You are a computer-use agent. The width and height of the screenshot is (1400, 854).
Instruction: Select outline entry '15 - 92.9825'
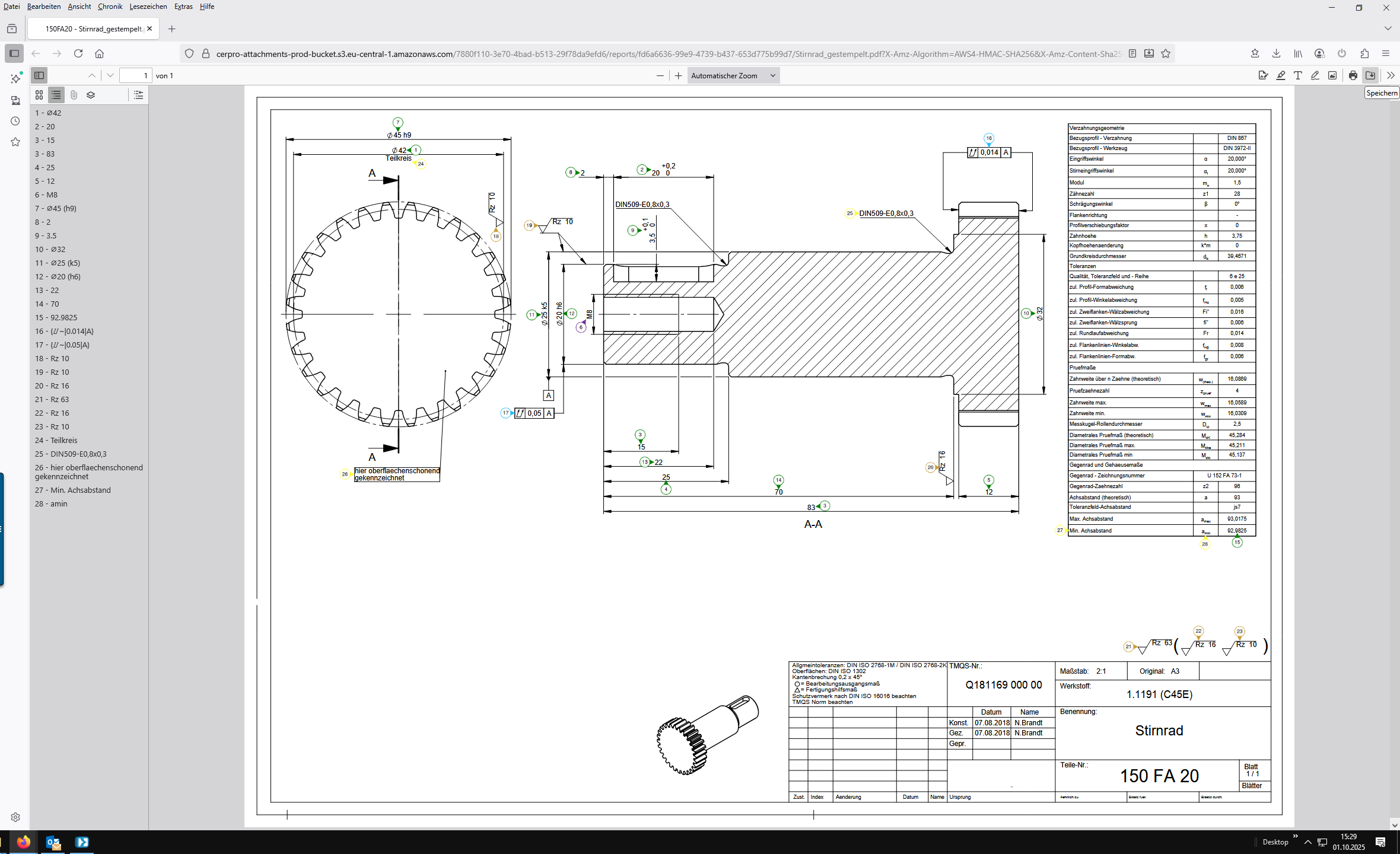pyautogui.click(x=56, y=317)
